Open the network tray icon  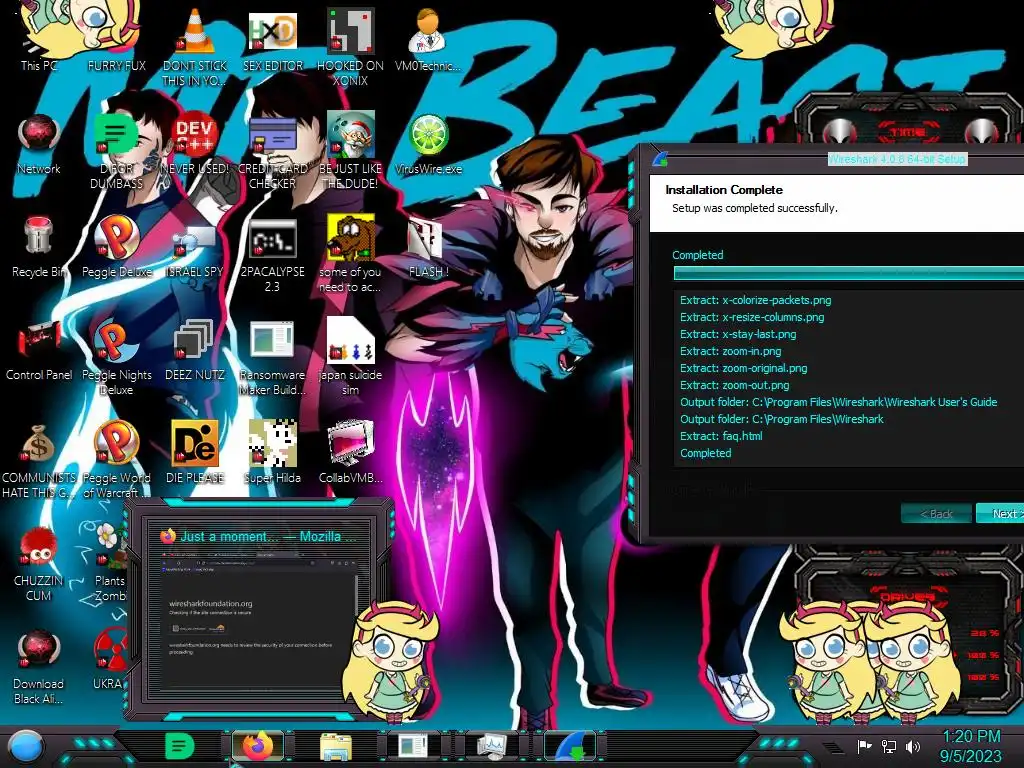pos(889,746)
